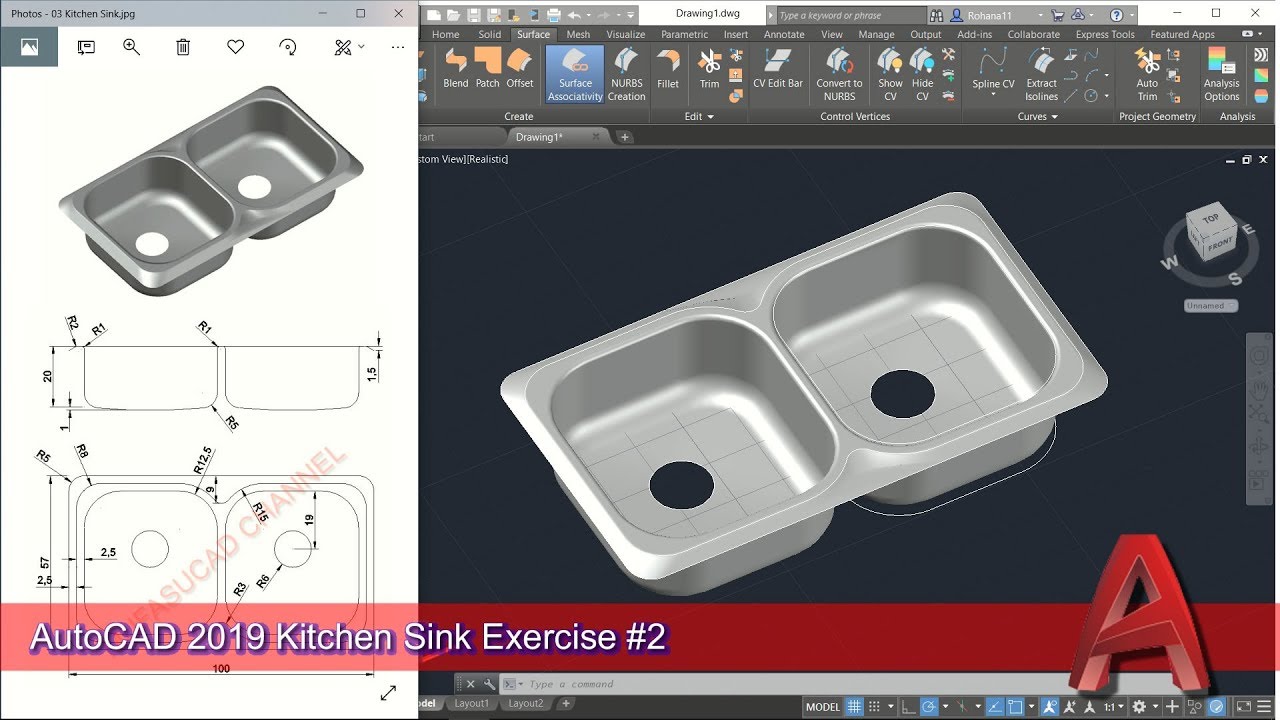Toggle 2D object snap in status bar
1280x720 pixels.
point(1015,707)
